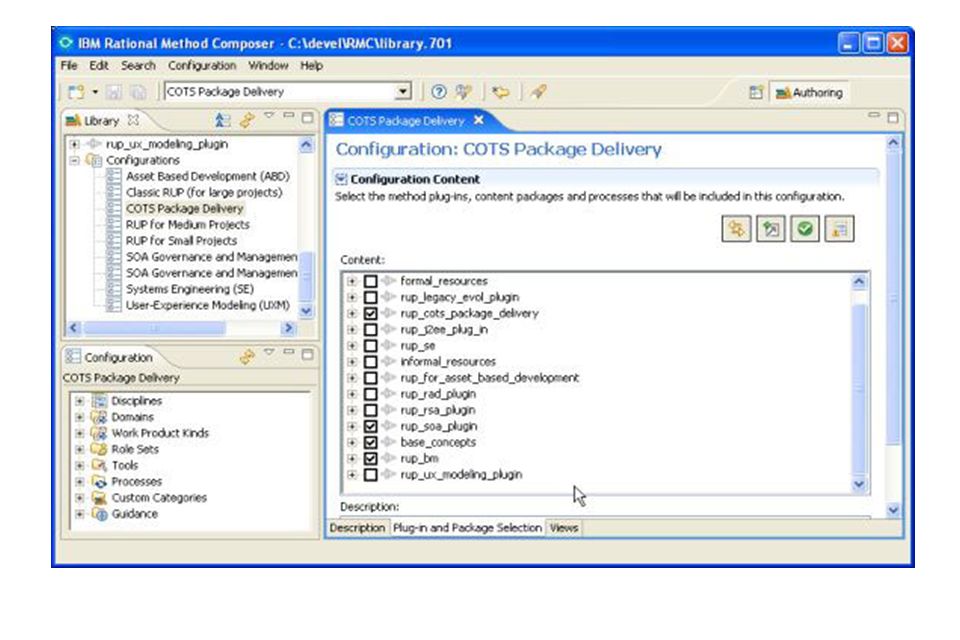Image resolution: width=960 pixels, height=640 pixels.
Task: Click the pin toolbar icon
Action: 539,92
